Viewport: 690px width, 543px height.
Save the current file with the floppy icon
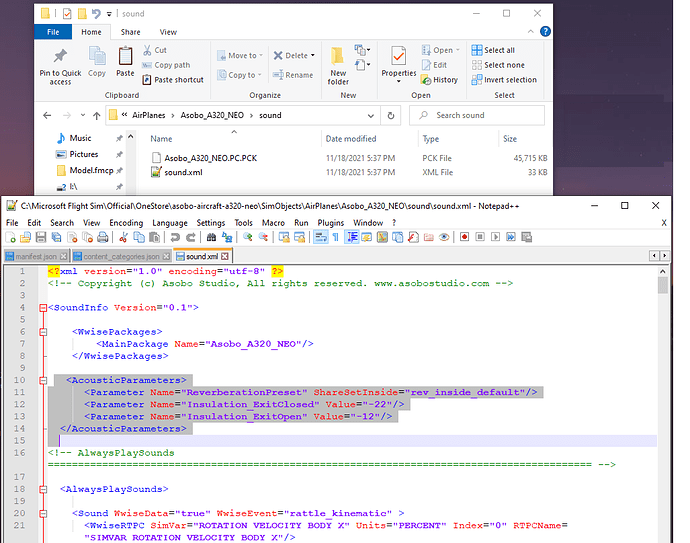click(41, 238)
